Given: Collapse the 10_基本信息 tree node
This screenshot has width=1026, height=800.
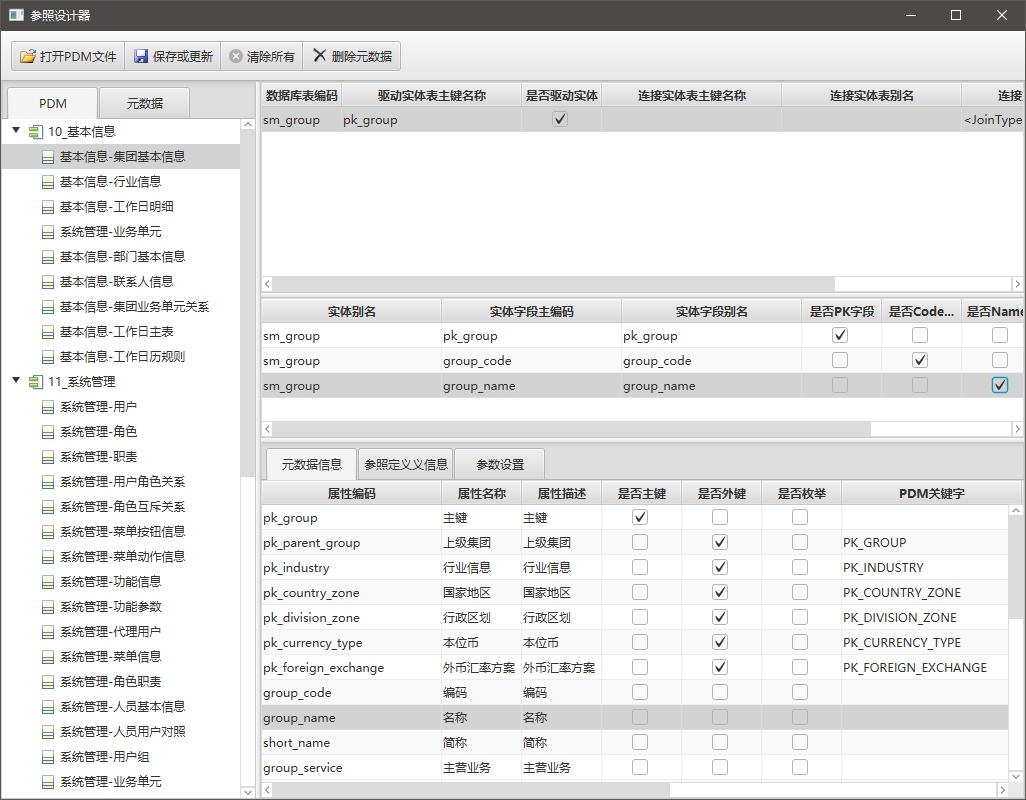Looking at the screenshot, I should click(x=16, y=130).
